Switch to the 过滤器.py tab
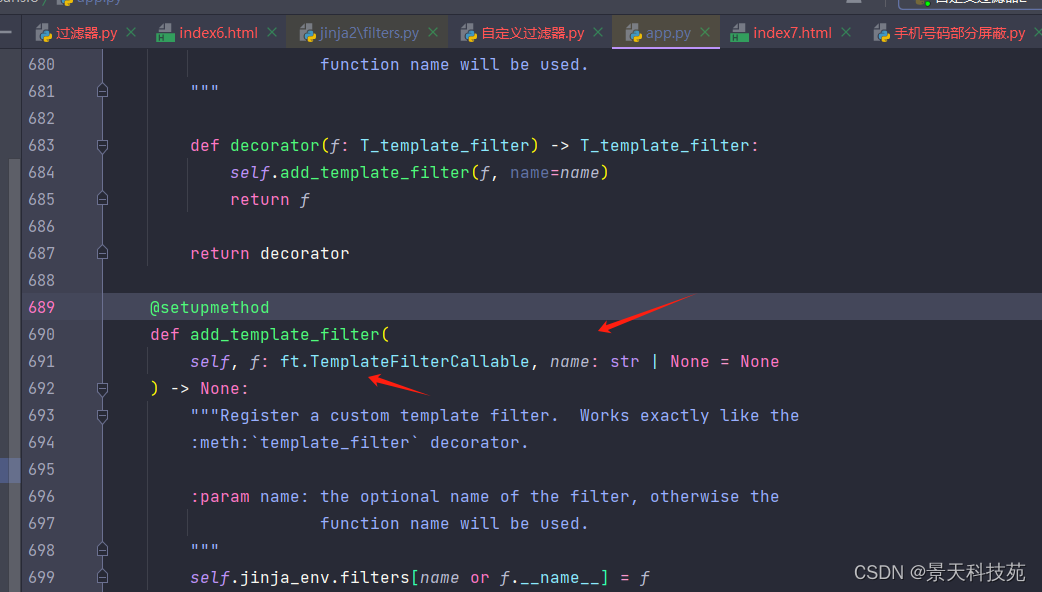 (86, 33)
